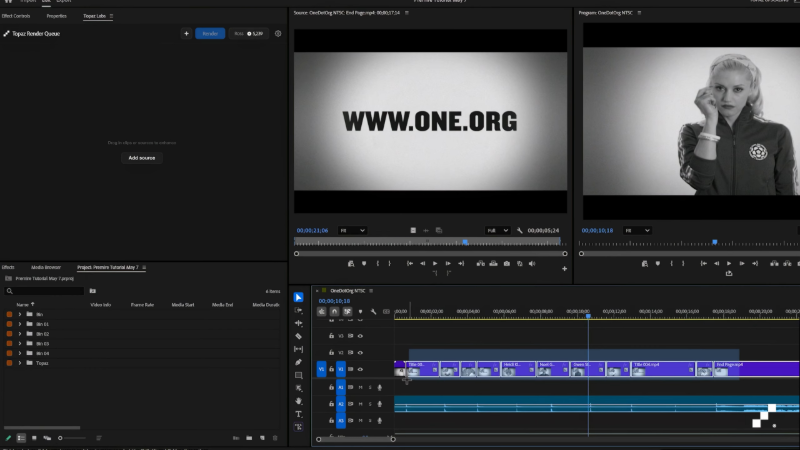This screenshot has width=800, height=450.
Task: Solo audio track A2
Action: (370, 404)
